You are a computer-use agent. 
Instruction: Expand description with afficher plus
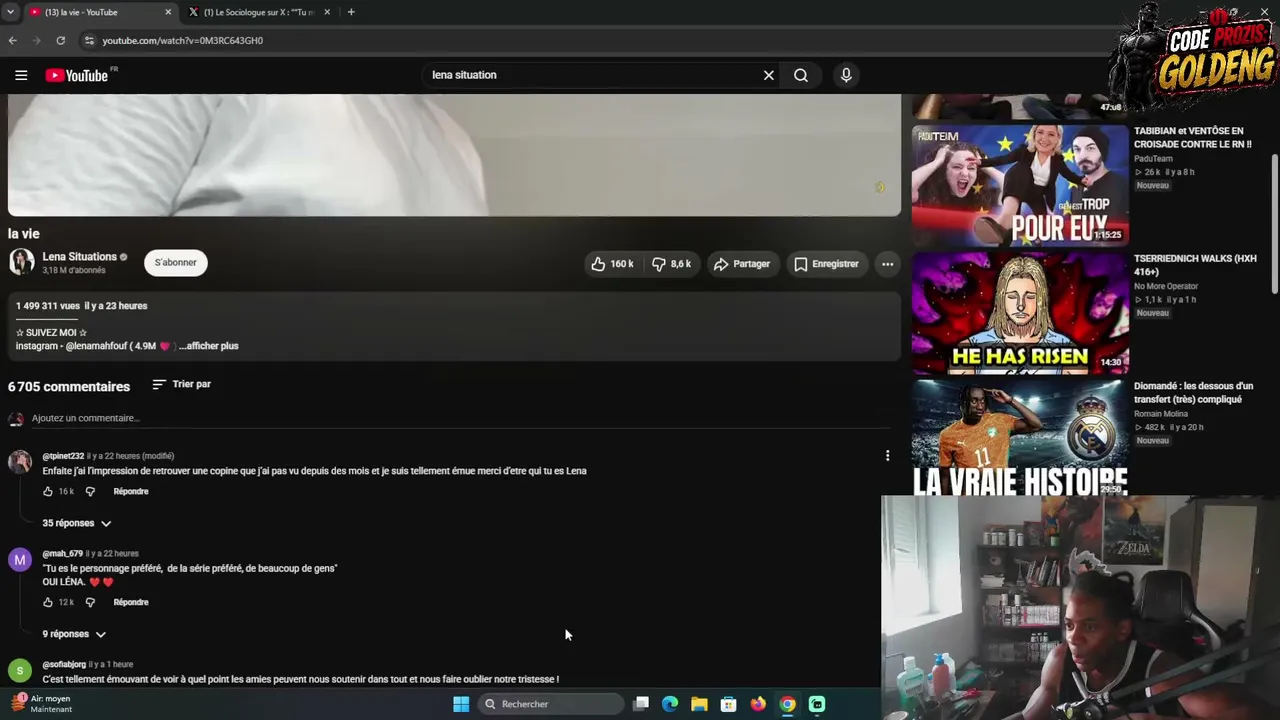[209, 346]
